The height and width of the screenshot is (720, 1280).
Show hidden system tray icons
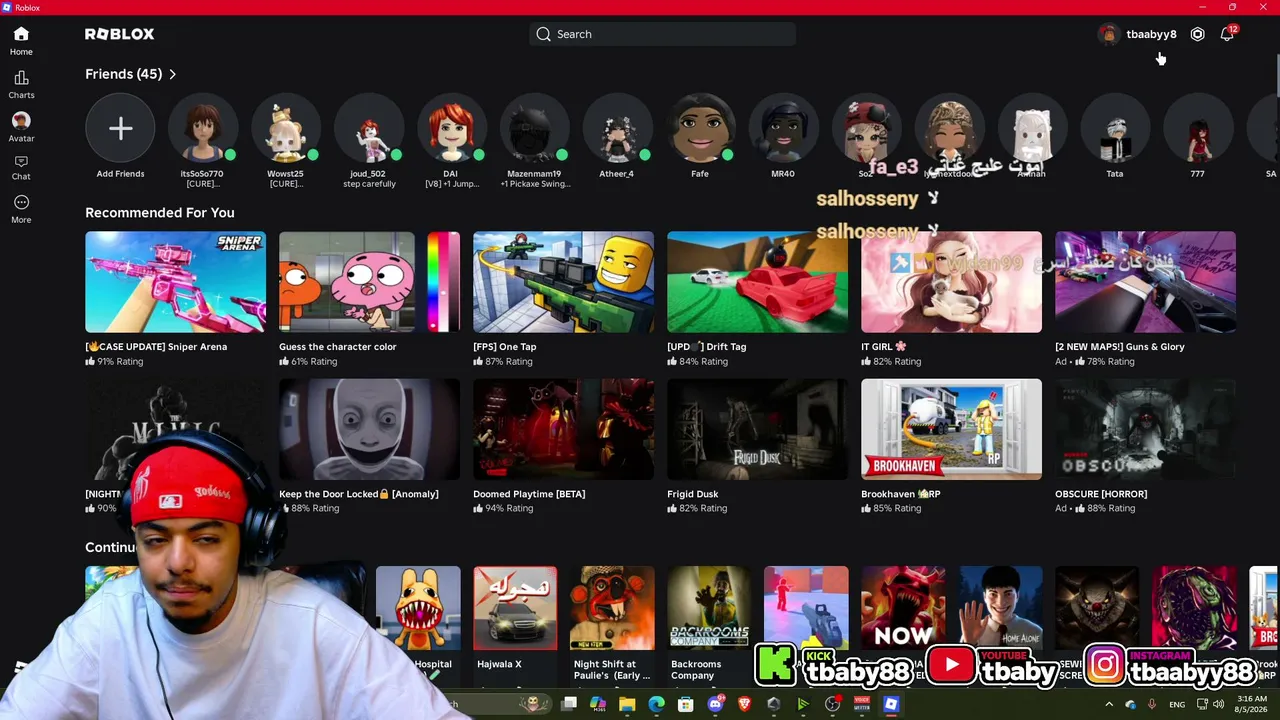(1108, 704)
